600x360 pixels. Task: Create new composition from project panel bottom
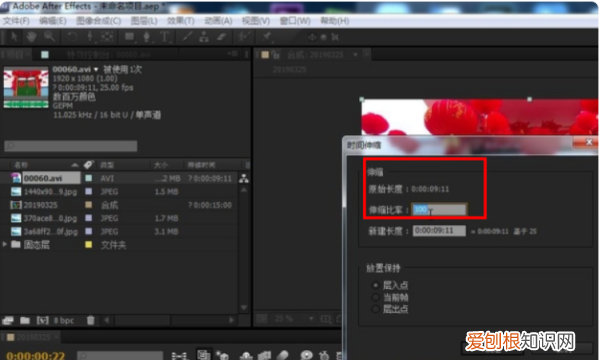pos(42,320)
